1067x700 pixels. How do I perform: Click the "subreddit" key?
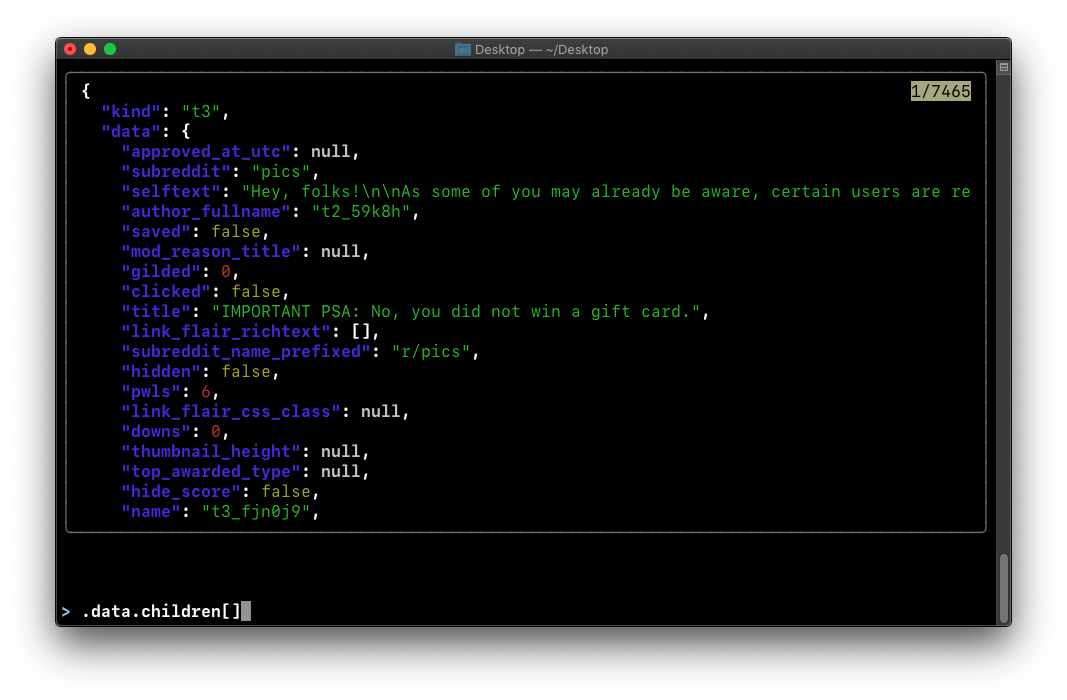(x=176, y=171)
